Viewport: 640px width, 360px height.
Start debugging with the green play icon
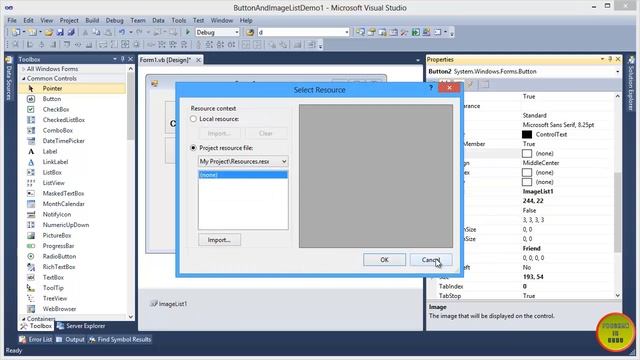pyautogui.click(x=187, y=32)
